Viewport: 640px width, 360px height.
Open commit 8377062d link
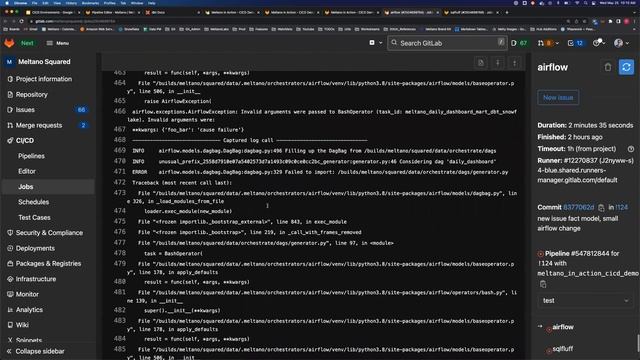point(578,207)
